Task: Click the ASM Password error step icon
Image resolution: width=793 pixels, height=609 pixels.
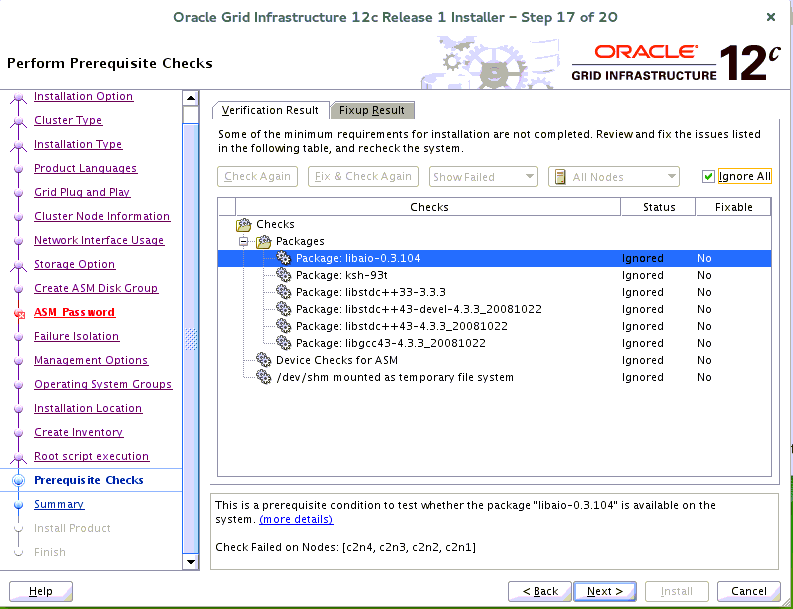Action: point(19,313)
